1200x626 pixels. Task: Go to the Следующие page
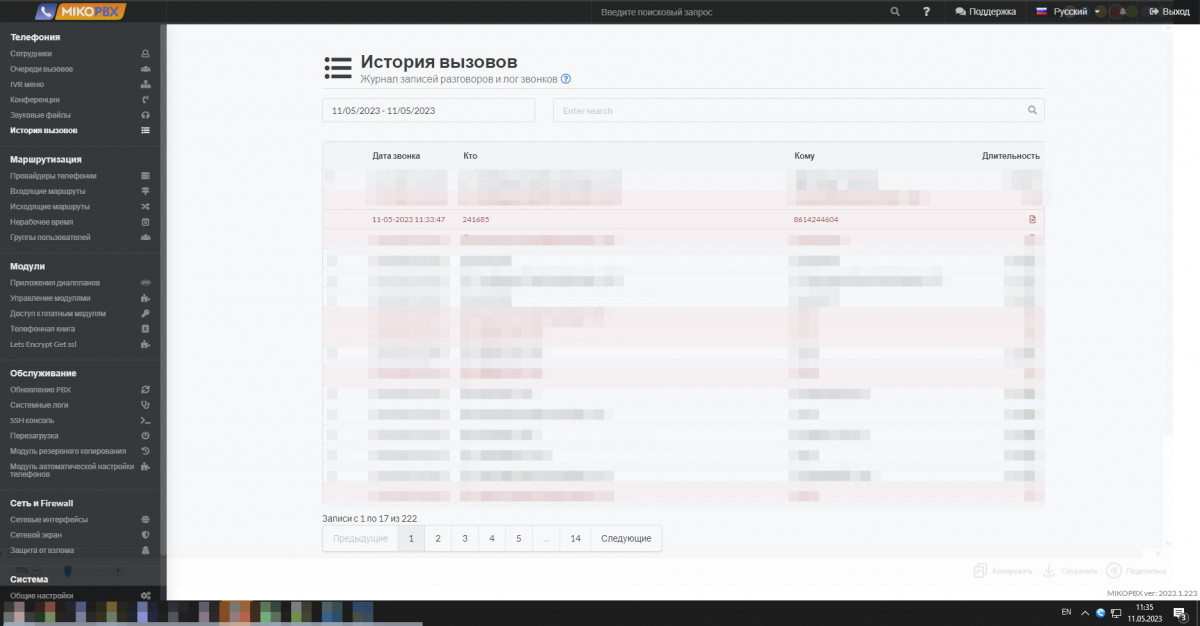[626, 538]
